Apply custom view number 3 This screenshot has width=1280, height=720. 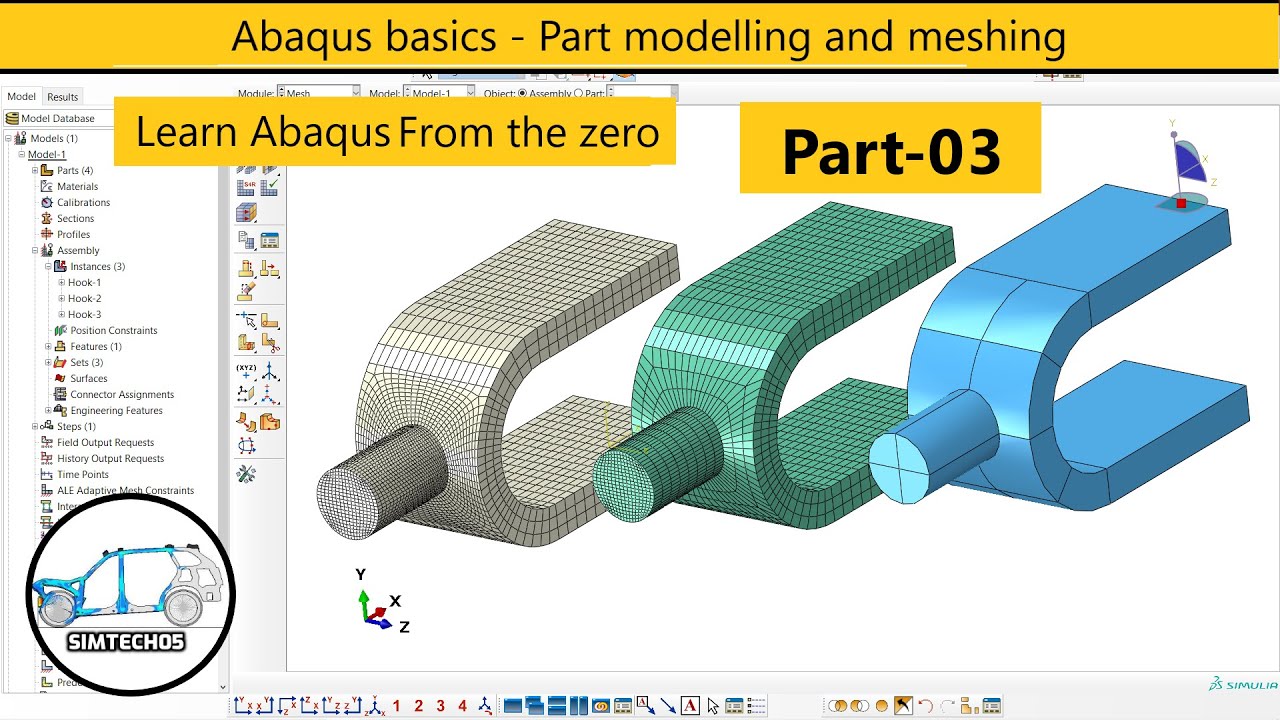440,705
